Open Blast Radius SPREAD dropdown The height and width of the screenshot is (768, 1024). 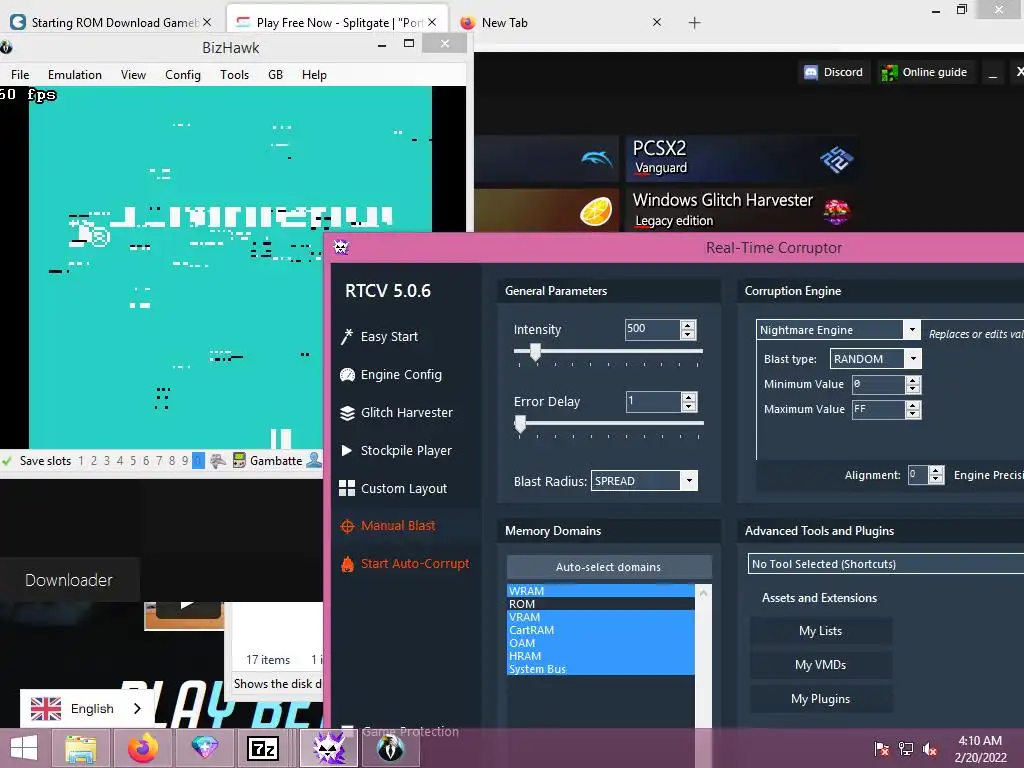tap(689, 481)
